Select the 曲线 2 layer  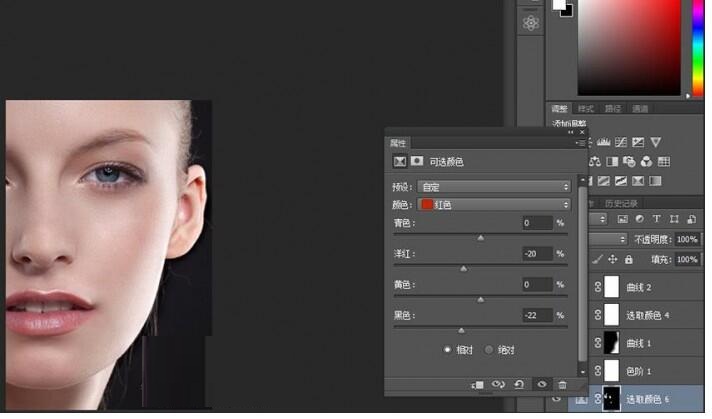(637, 288)
